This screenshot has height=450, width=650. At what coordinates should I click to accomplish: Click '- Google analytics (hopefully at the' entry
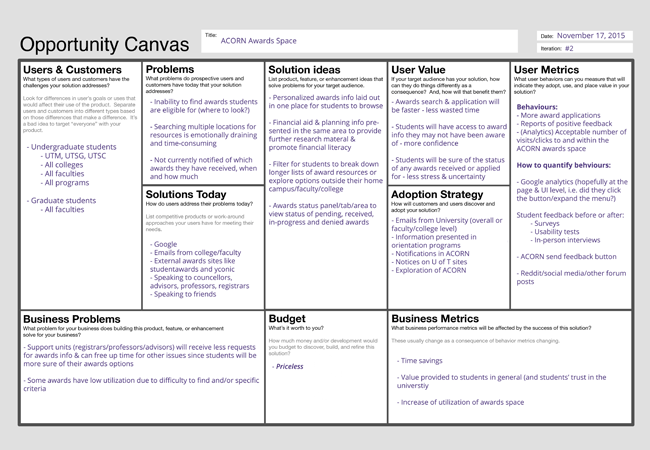pos(572,182)
